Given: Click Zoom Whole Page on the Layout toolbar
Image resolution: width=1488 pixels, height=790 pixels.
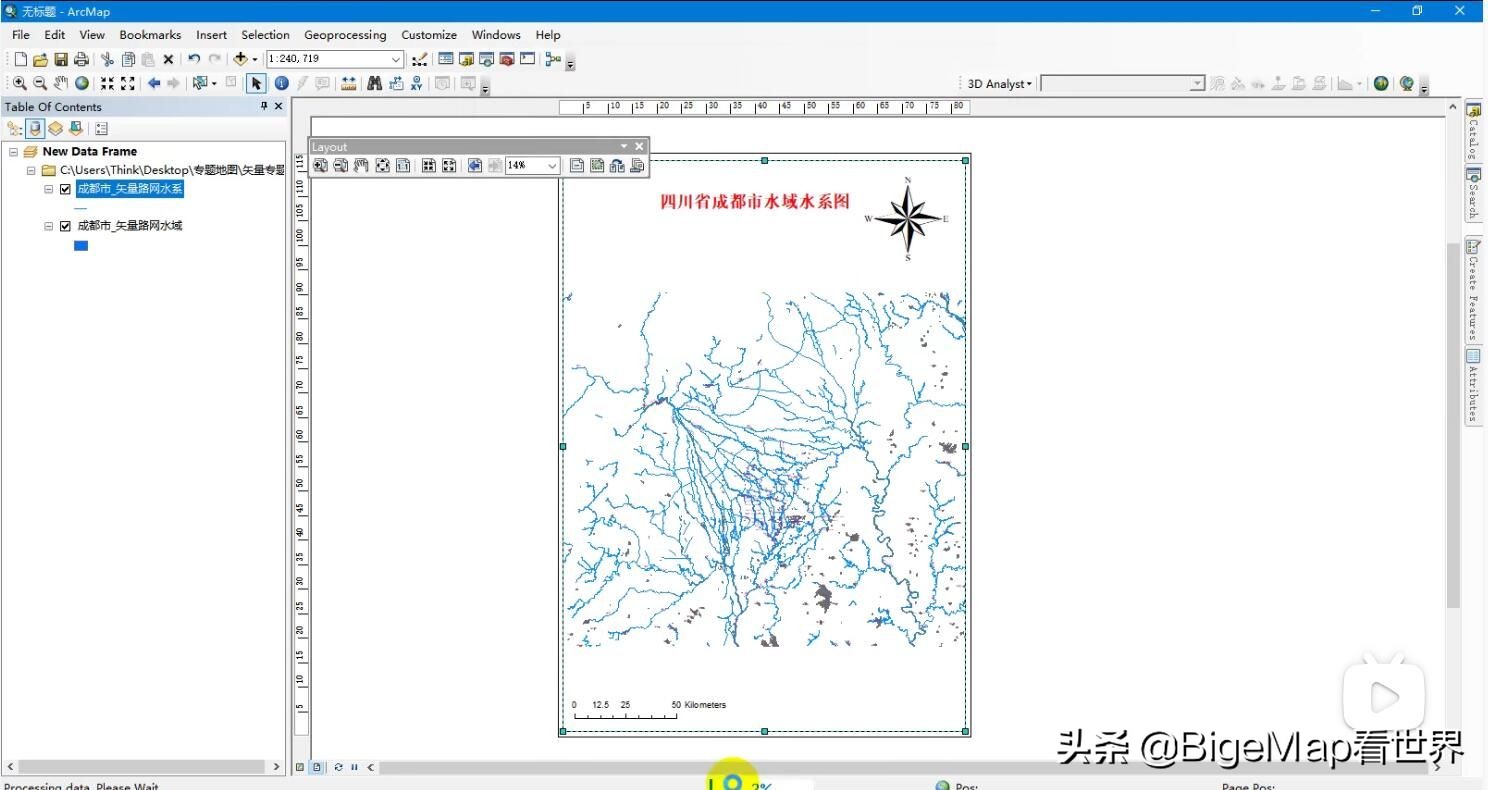Looking at the screenshot, I should click(x=383, y=165).
